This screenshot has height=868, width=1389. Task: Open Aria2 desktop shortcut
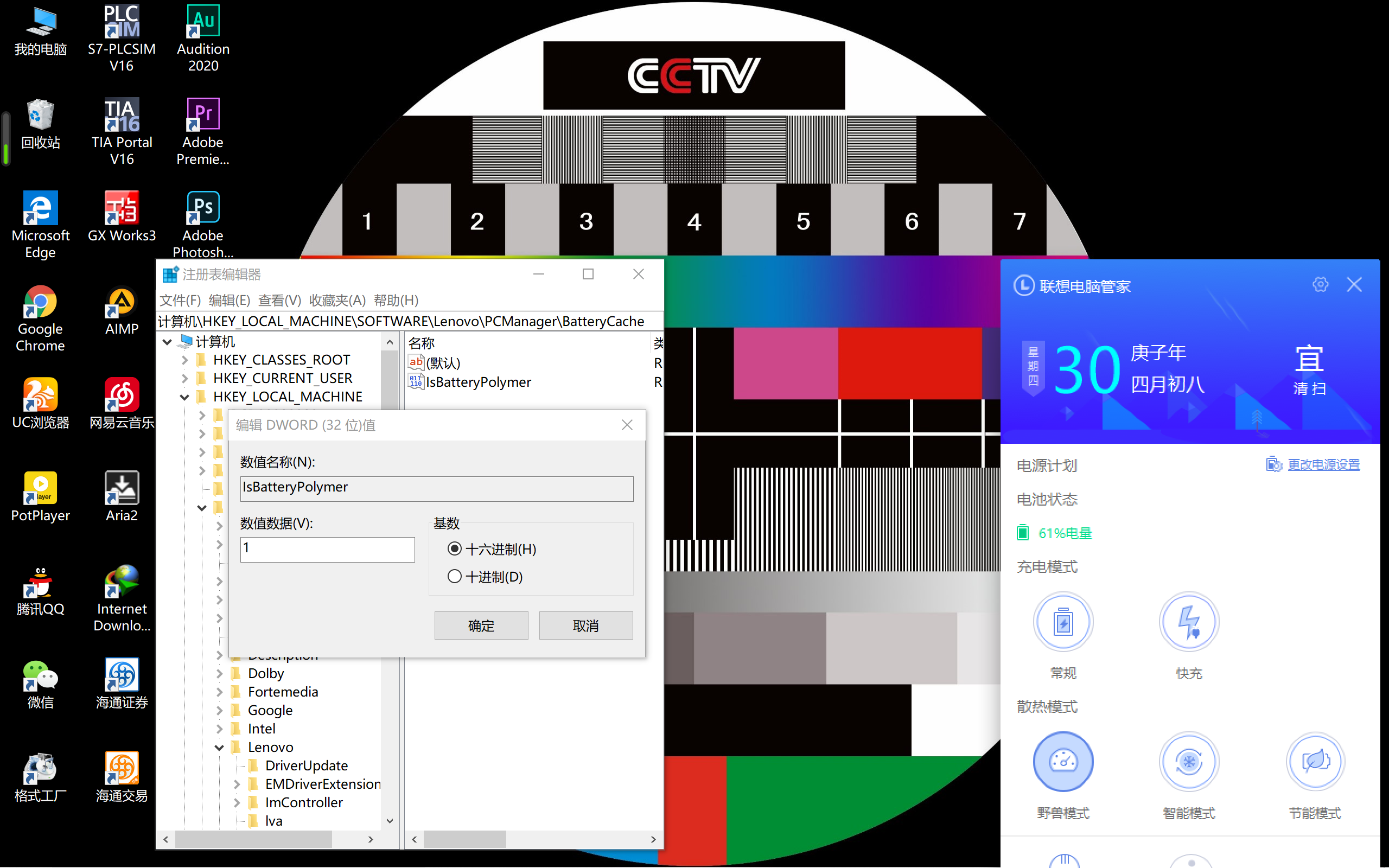pos(122,496)
